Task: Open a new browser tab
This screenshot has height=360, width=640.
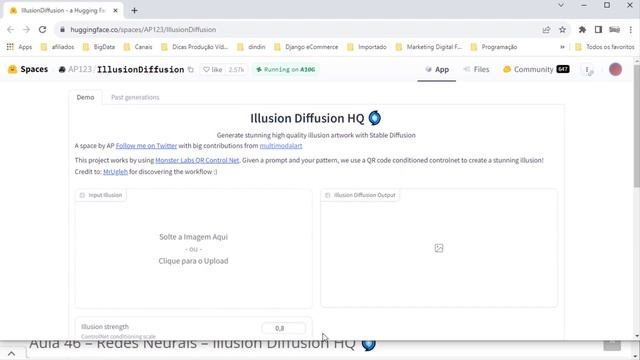Action: click(134, 11)
